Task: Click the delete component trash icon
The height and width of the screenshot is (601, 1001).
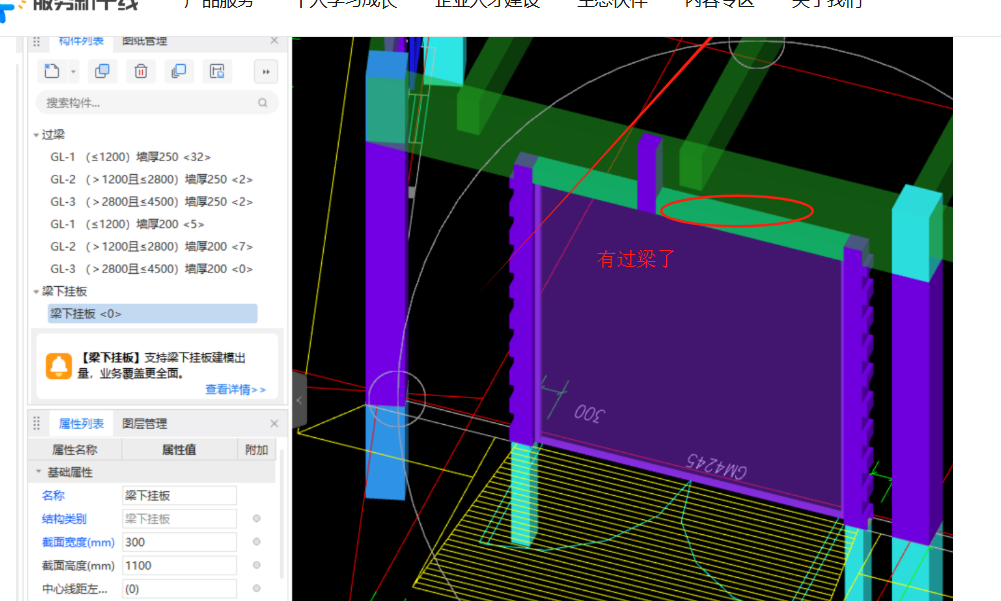Action: point(140,71)
